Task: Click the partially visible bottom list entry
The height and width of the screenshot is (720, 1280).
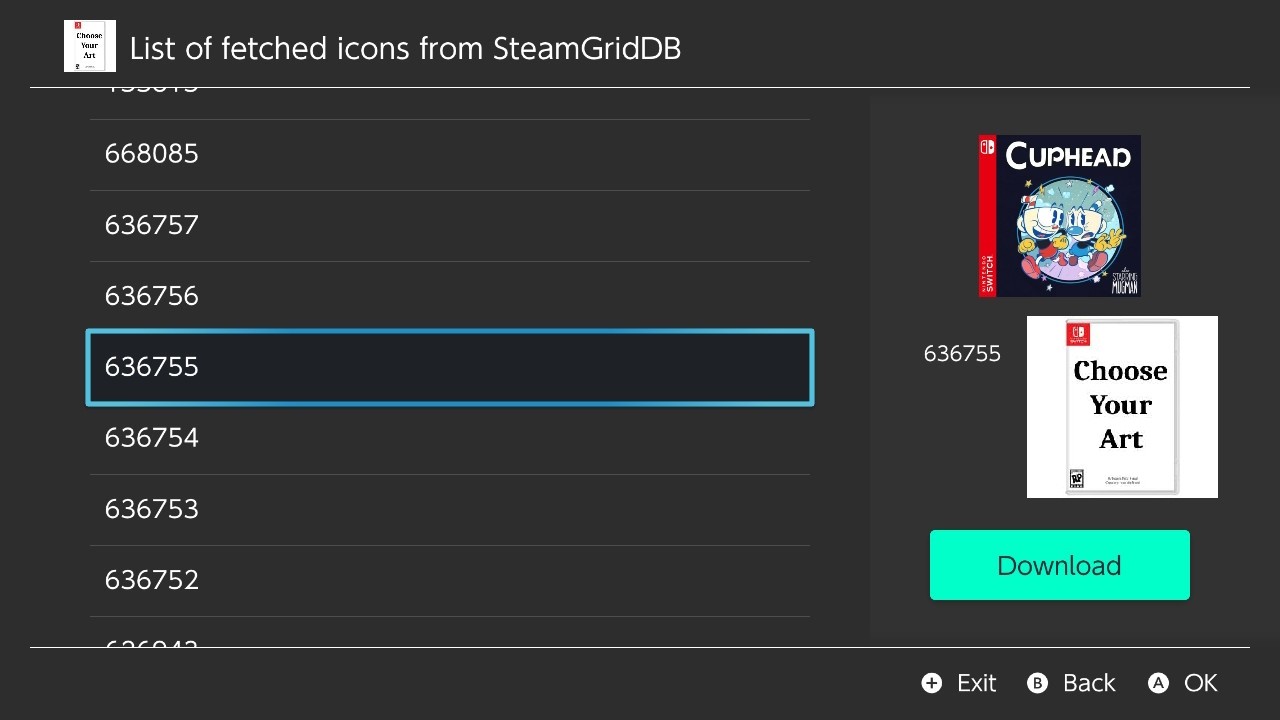Action: pos(450,632)
